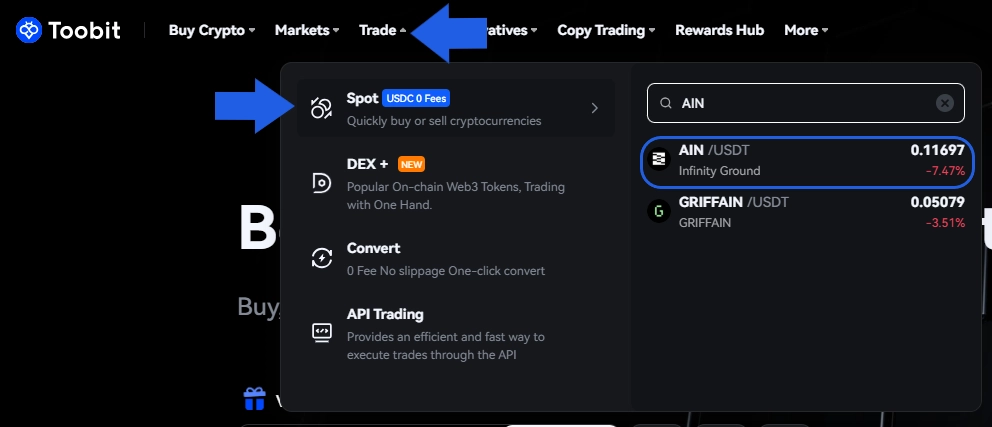Open the Rewards Hub page
992x427 pixels.
tap(719, 30)
